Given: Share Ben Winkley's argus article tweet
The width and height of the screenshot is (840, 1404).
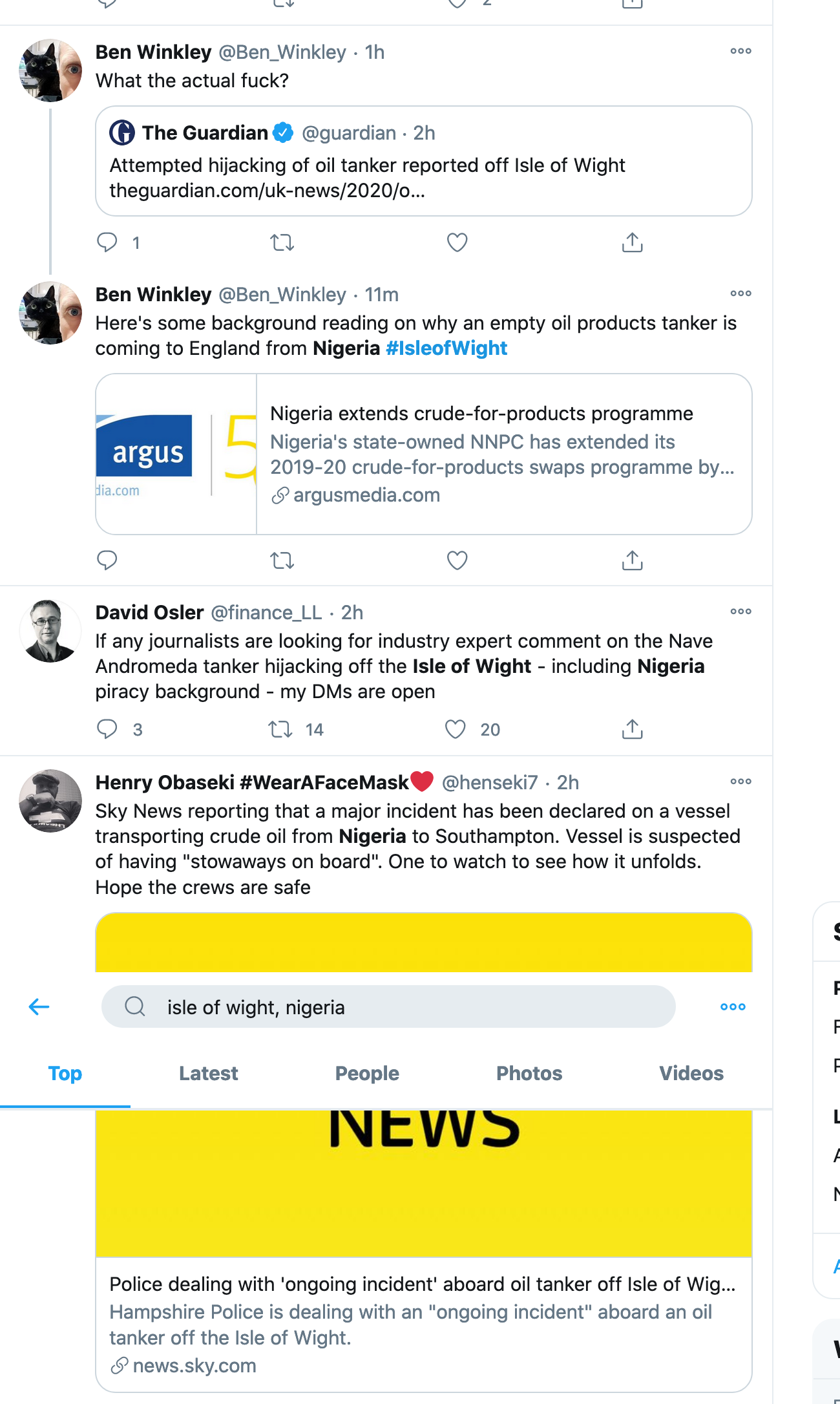Looking at the screenshot, I should pyautogui.click(x=632, y=560).
